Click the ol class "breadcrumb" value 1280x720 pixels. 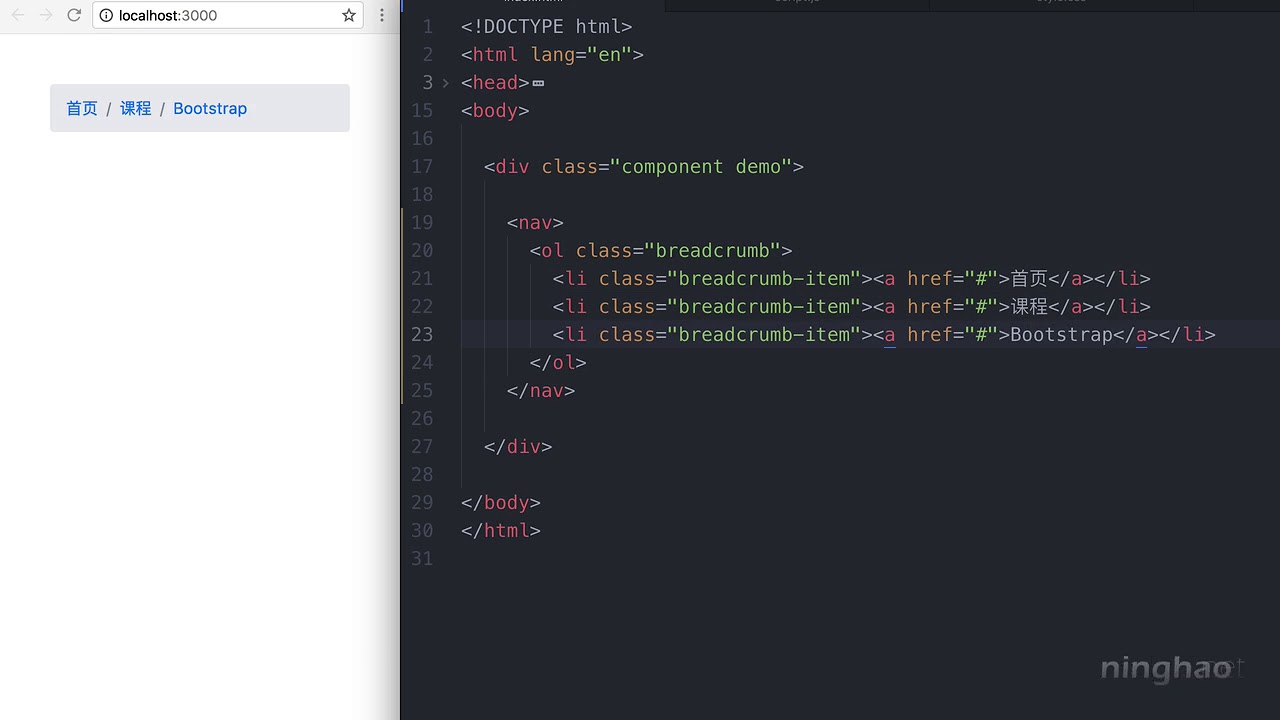(713, 250)
